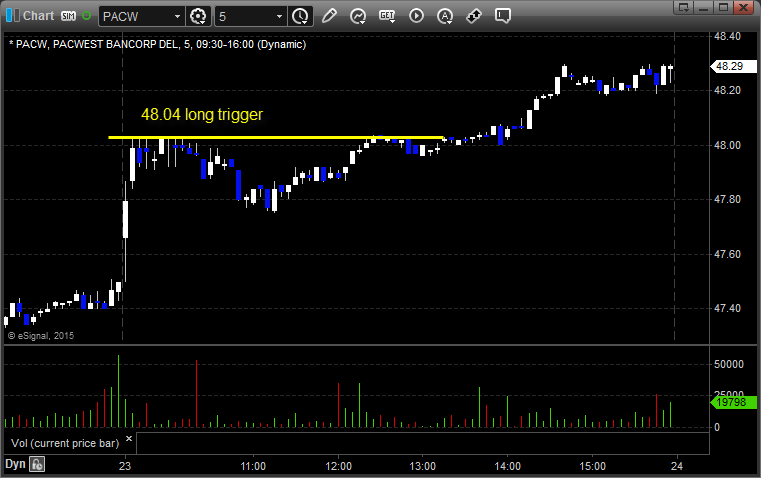Click the 12:00 time axis label
The image size is (761, 478).
pyautogui.click(x=338, y=466)
